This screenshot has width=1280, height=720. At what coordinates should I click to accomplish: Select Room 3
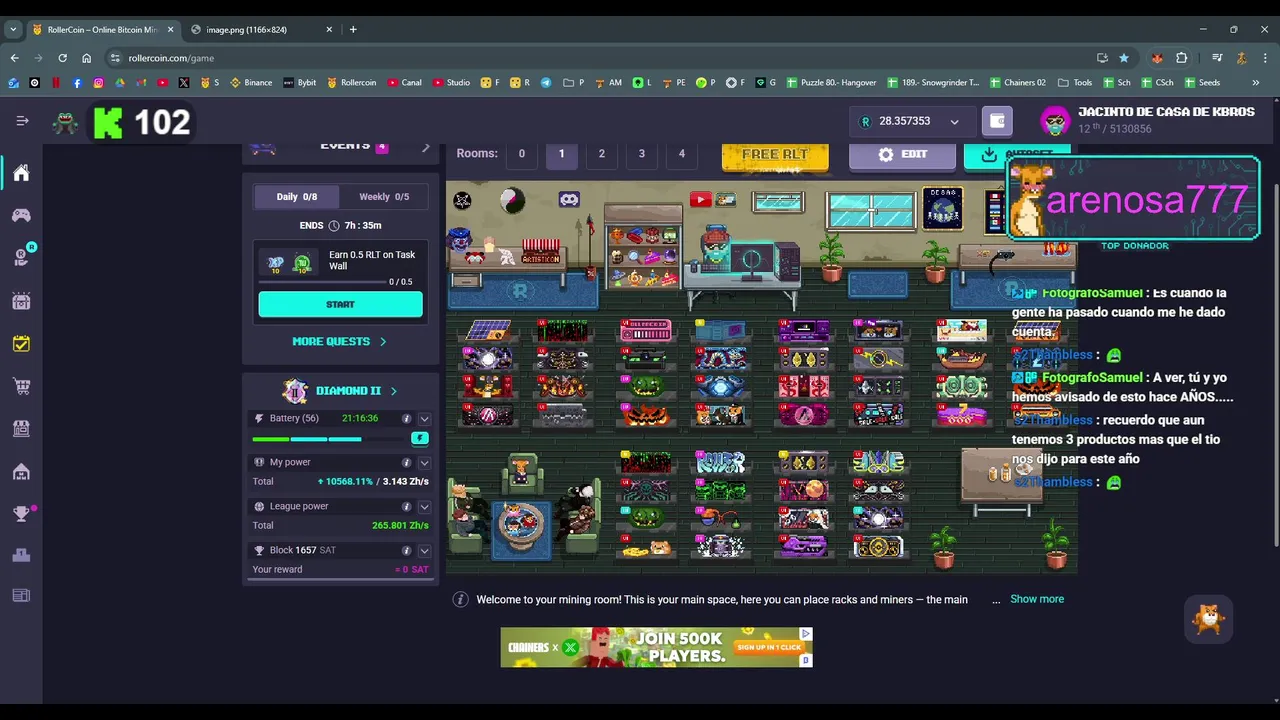(641, 153)
